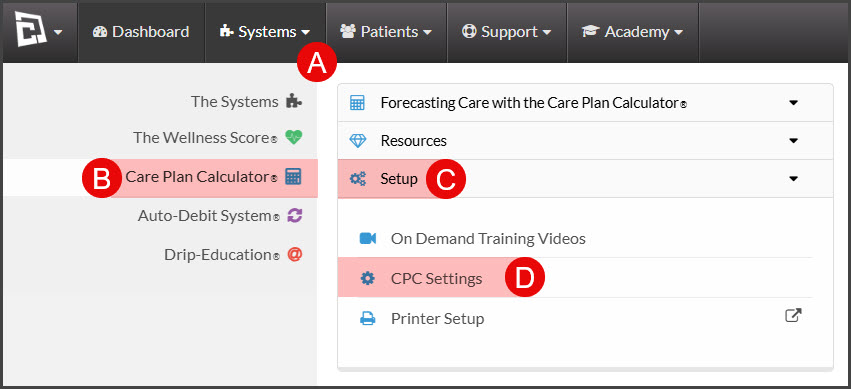Expand the Resources section
Viewport: 851px width, 389px height.
[585, 141]
